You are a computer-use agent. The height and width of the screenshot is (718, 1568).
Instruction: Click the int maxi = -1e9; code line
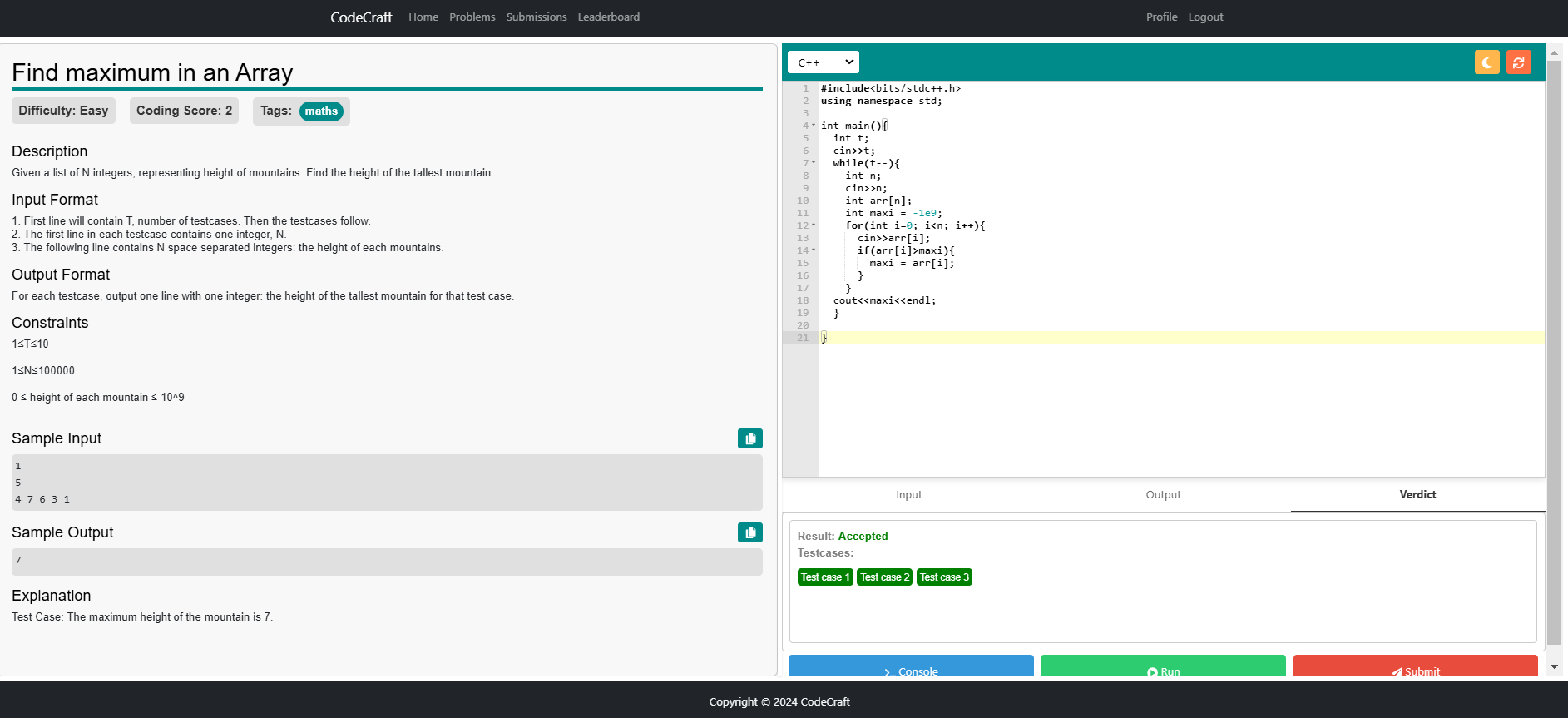[893, 213]
